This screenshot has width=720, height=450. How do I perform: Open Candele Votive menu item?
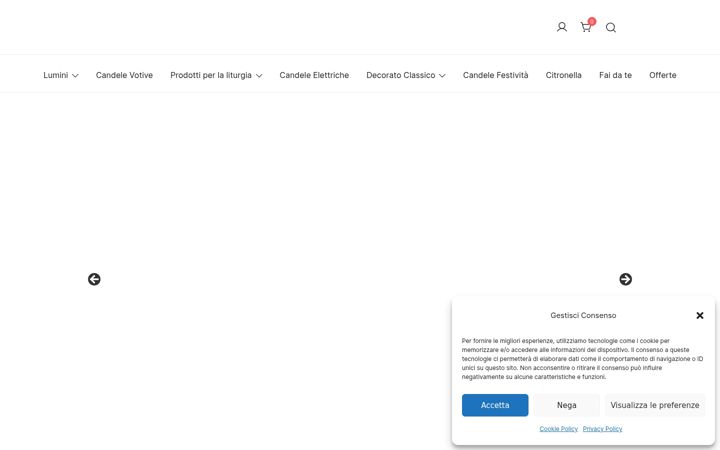pyautogui.click(x=124, y=75)
